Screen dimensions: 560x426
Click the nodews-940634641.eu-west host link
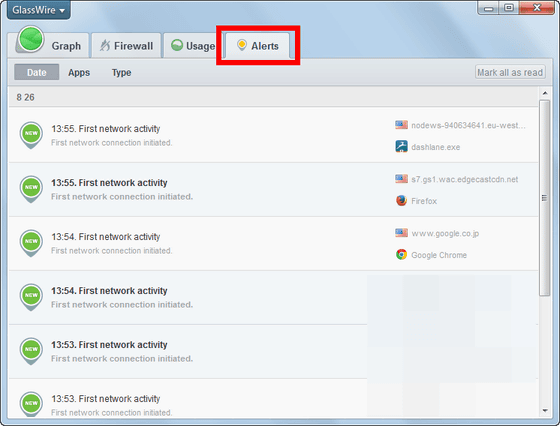(468, 125)
